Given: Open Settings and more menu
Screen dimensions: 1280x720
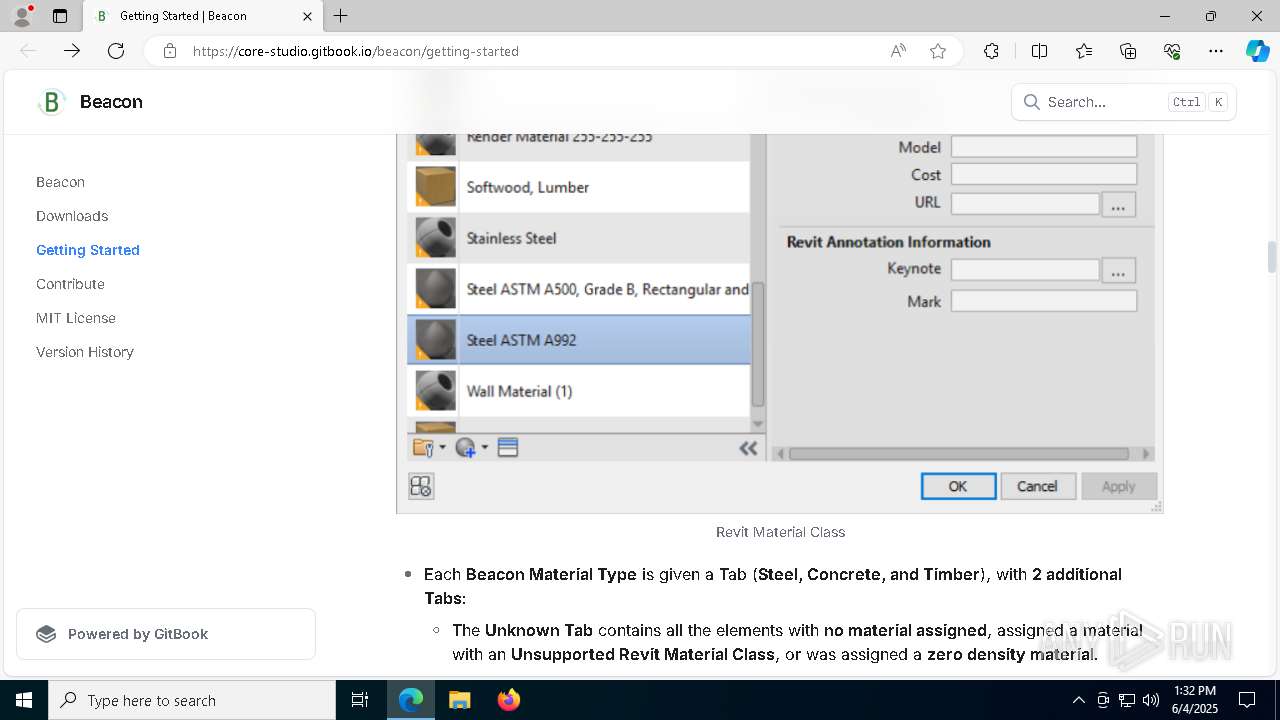Looking at the screenshot, I should (x=1216, y=51).
